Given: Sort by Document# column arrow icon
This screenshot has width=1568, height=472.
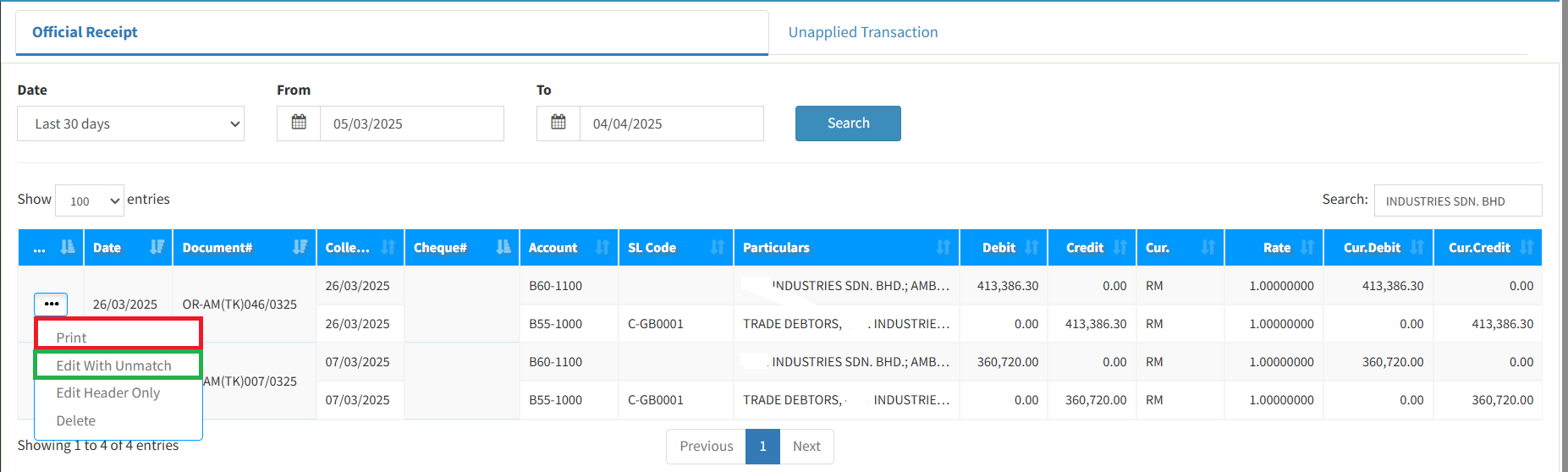Looking at the screenshot, I should 300,247.
